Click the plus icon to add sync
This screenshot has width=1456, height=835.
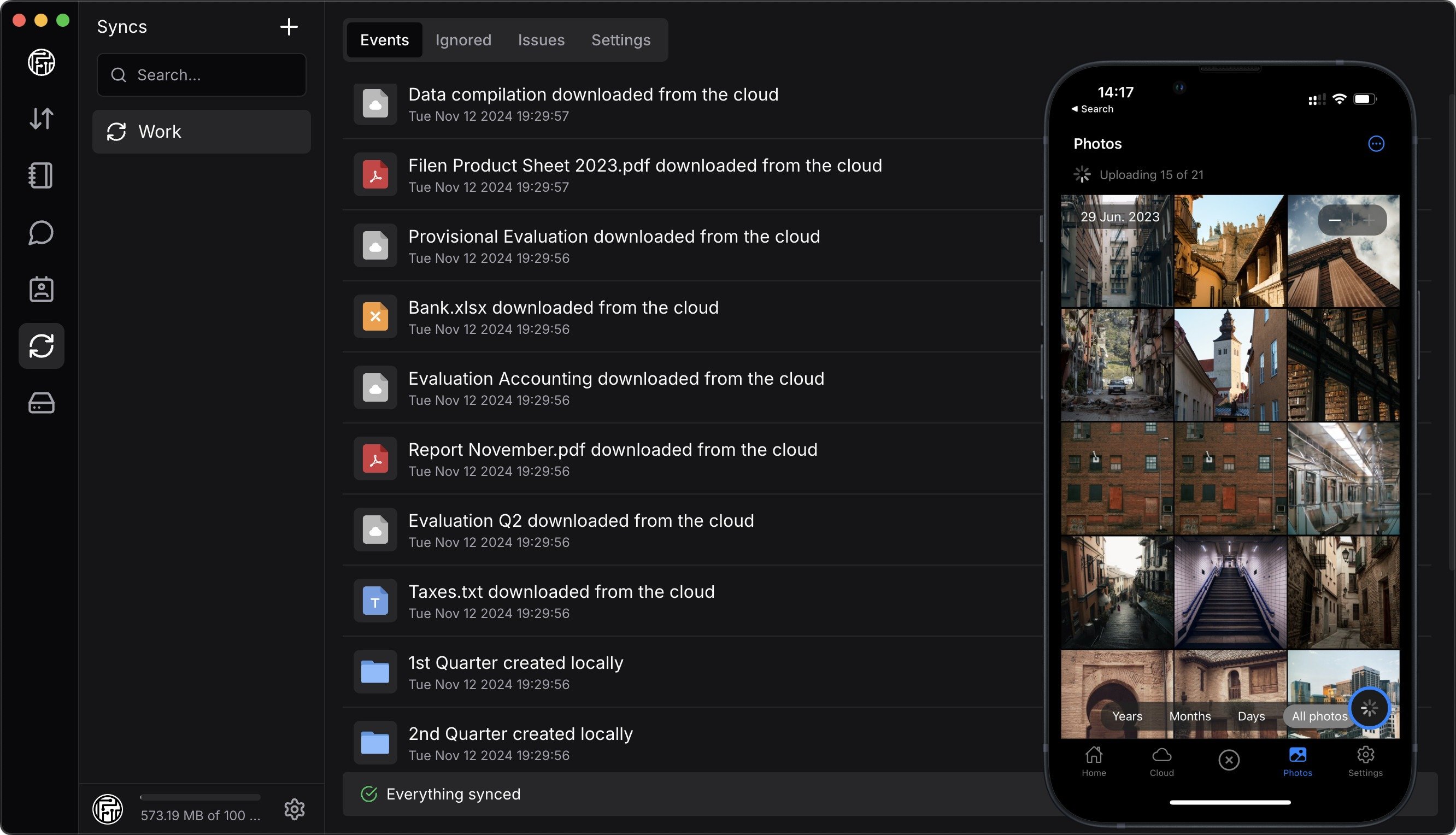tap(289, 26)
